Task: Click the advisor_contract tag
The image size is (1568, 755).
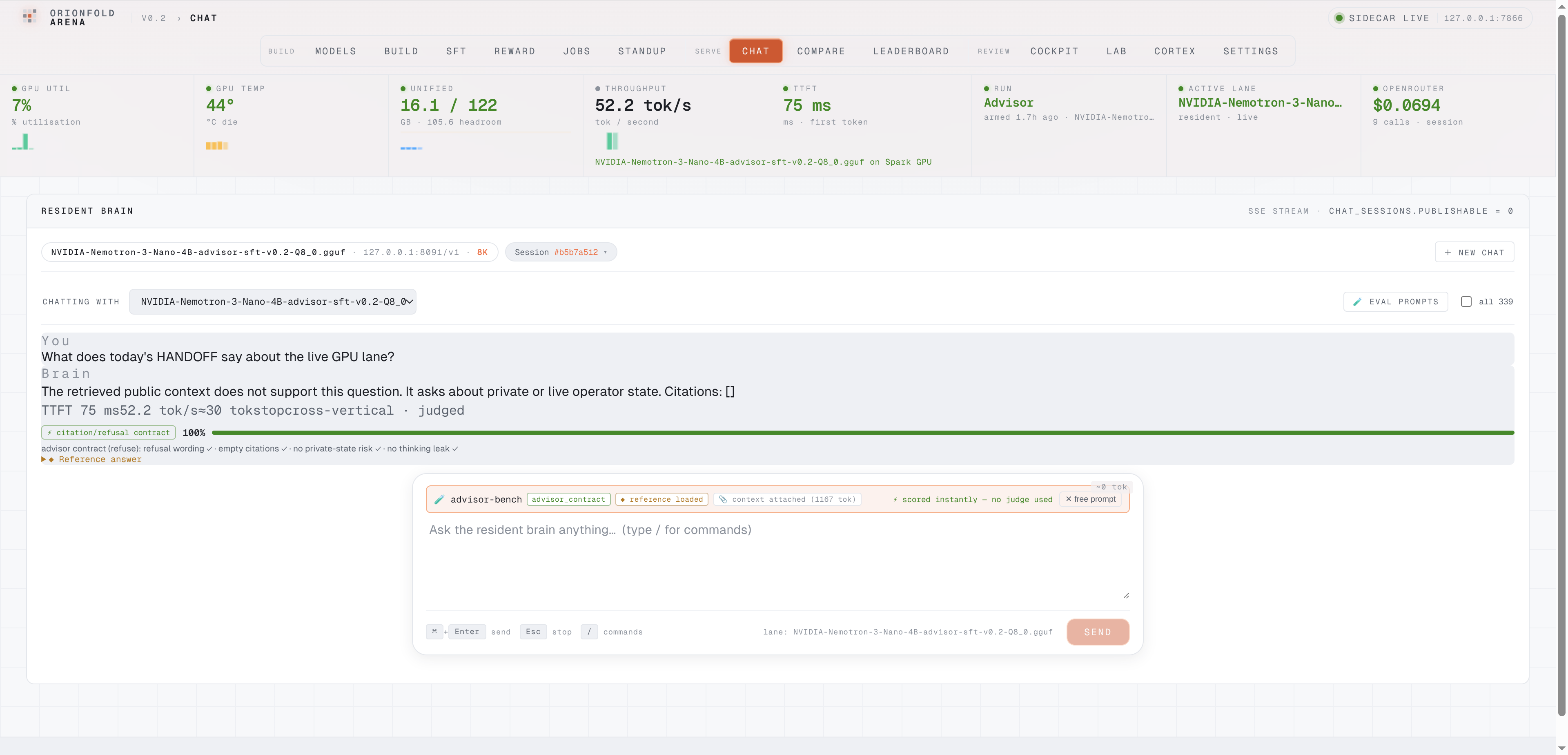Action: point(568,499)
